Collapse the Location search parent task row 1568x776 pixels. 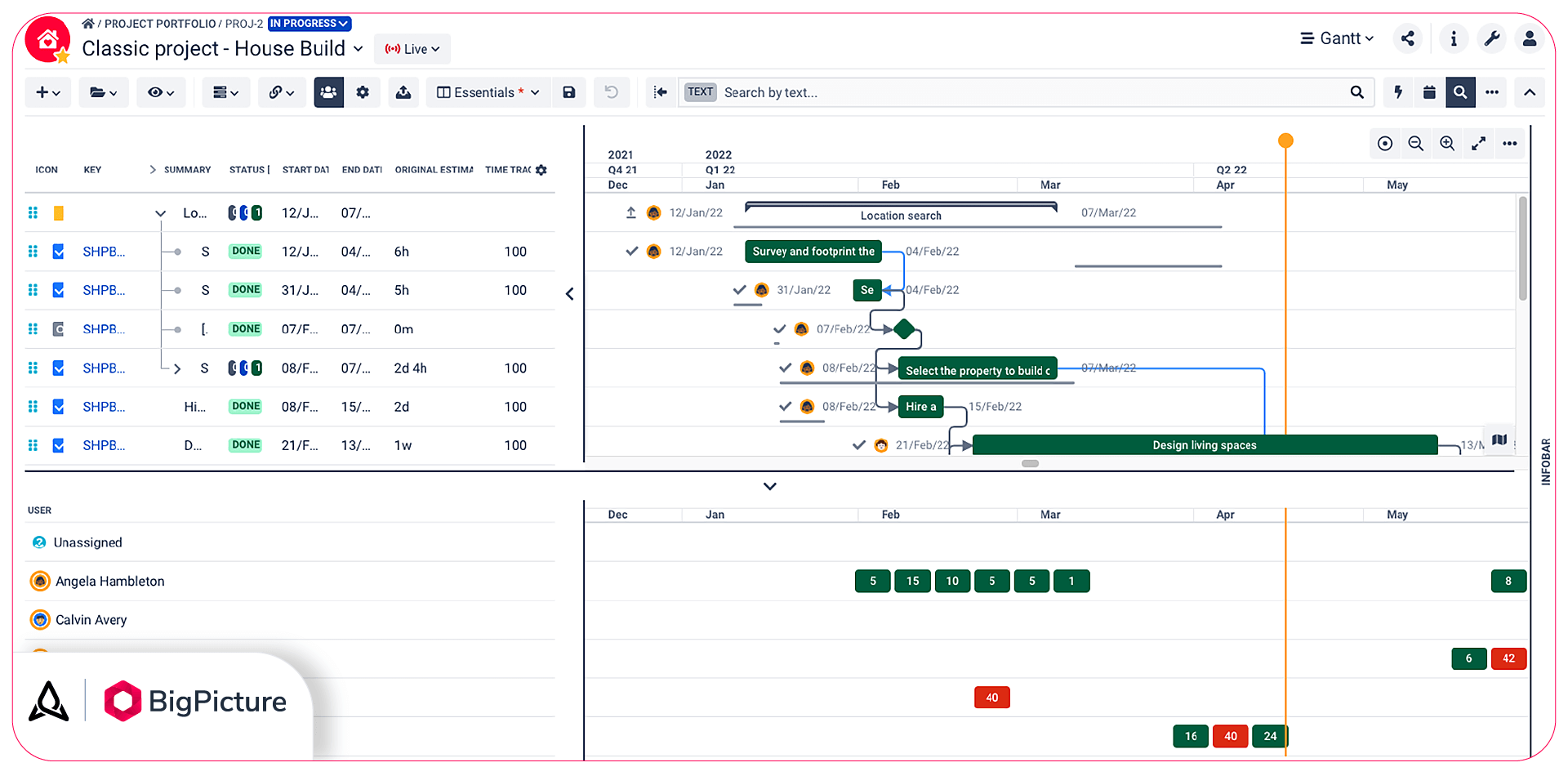click(x=161, y=212)
